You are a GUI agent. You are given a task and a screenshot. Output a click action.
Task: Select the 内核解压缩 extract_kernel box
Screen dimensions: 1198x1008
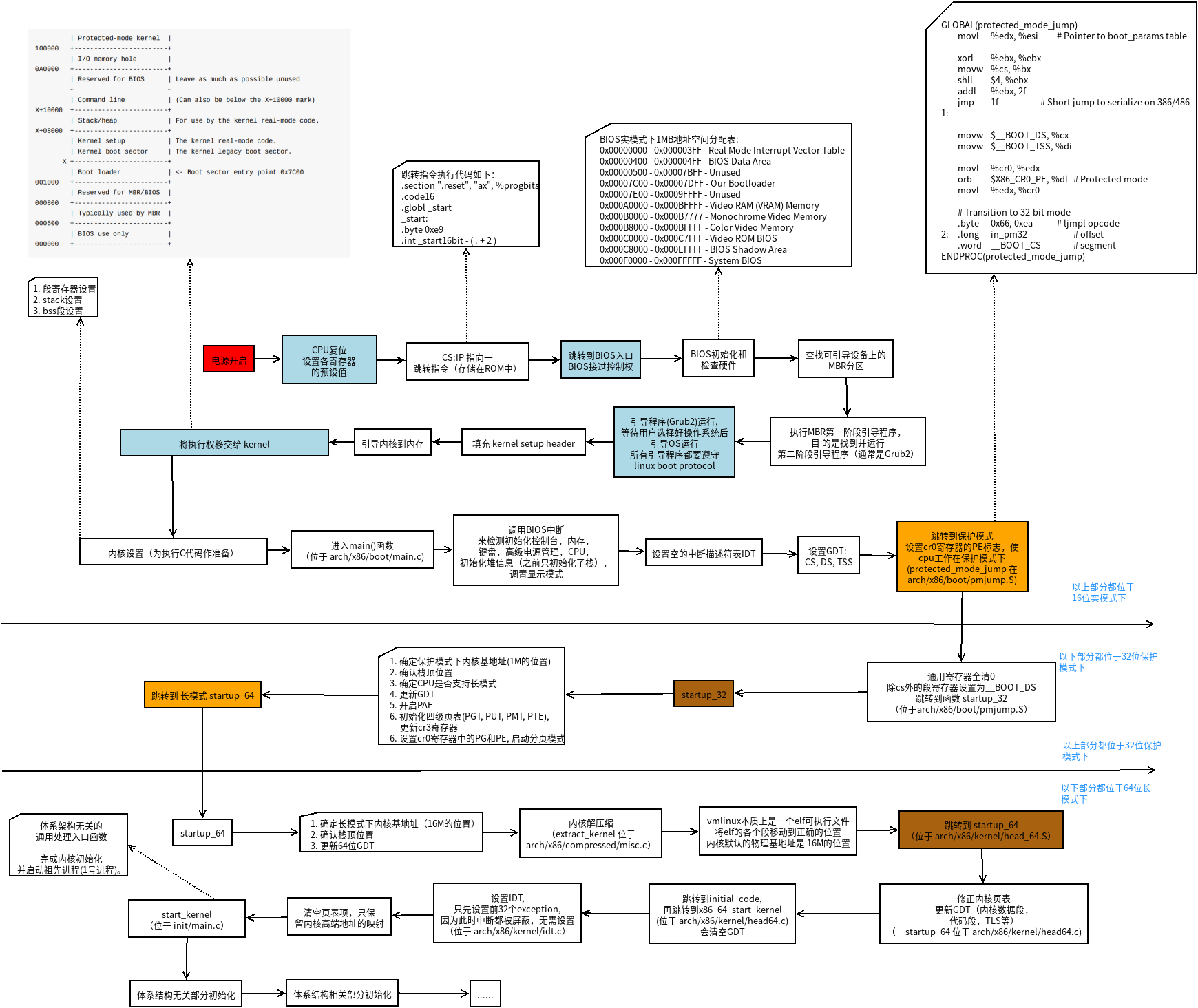(591, 833)
